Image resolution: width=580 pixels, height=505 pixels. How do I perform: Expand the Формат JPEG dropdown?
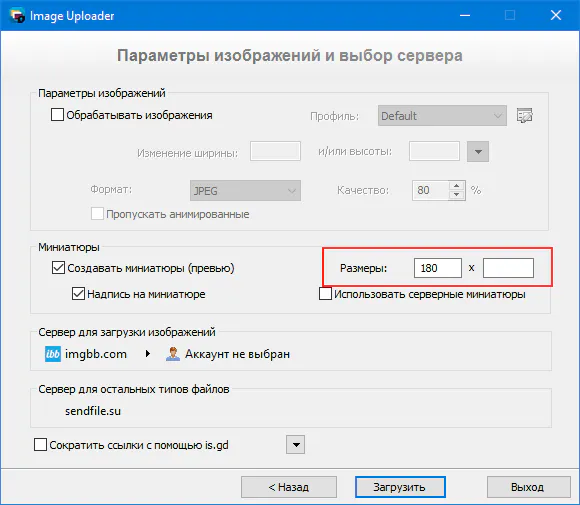[x=245, y=191]
